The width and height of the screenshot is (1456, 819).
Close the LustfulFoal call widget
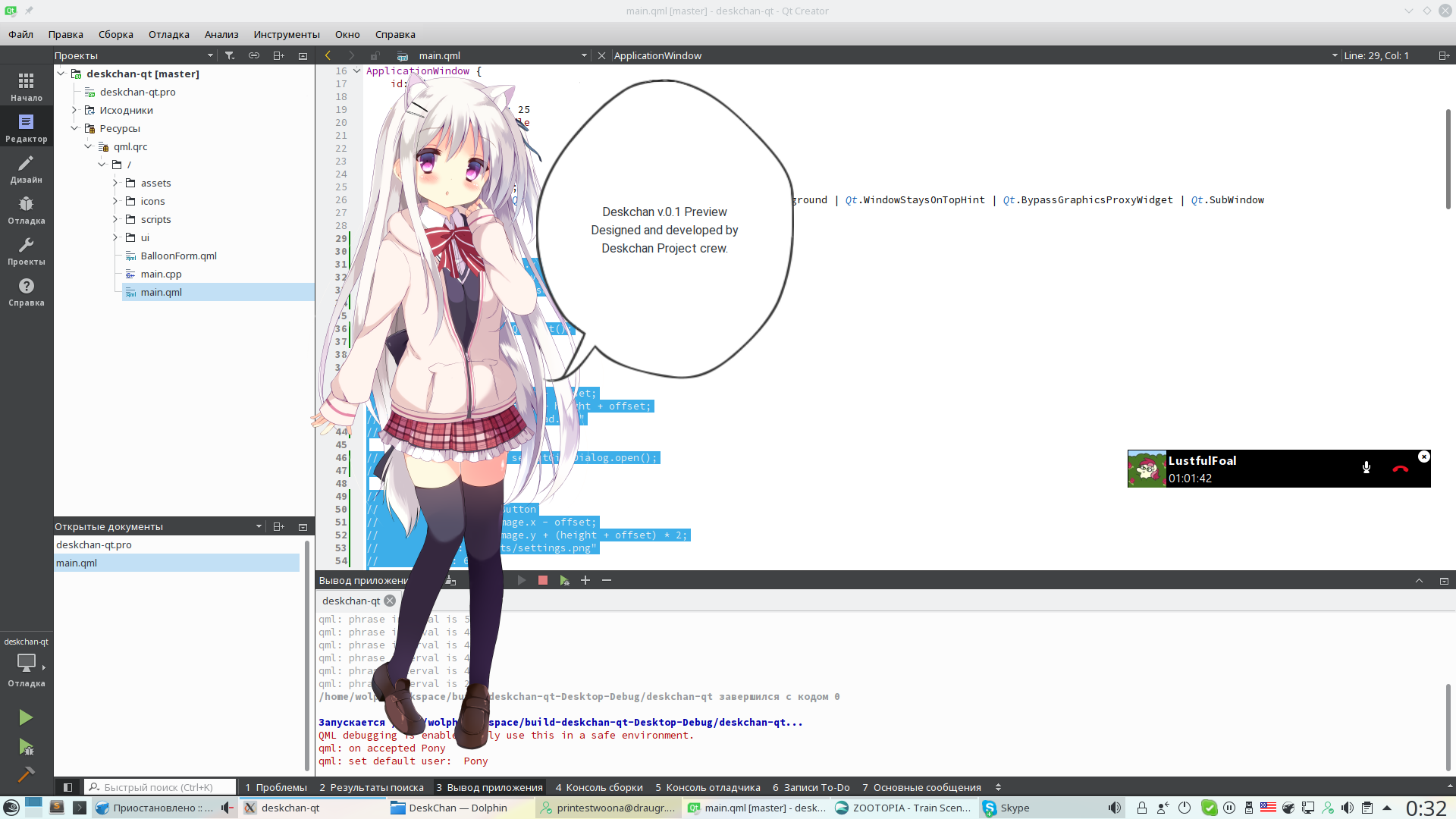tap(1424, 457)
